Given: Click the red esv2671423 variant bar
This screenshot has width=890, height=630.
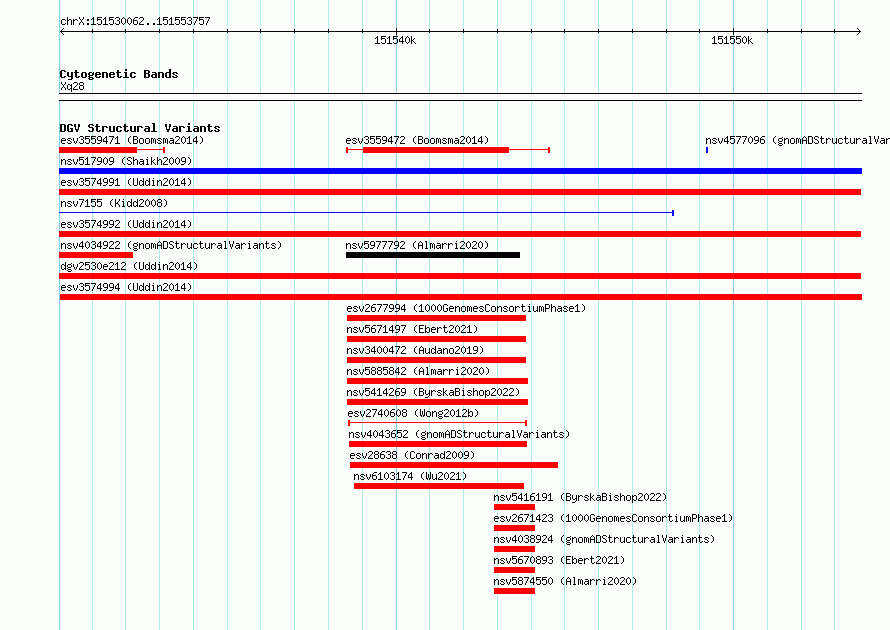Looking at the screenshot, I should coord(514,528).
